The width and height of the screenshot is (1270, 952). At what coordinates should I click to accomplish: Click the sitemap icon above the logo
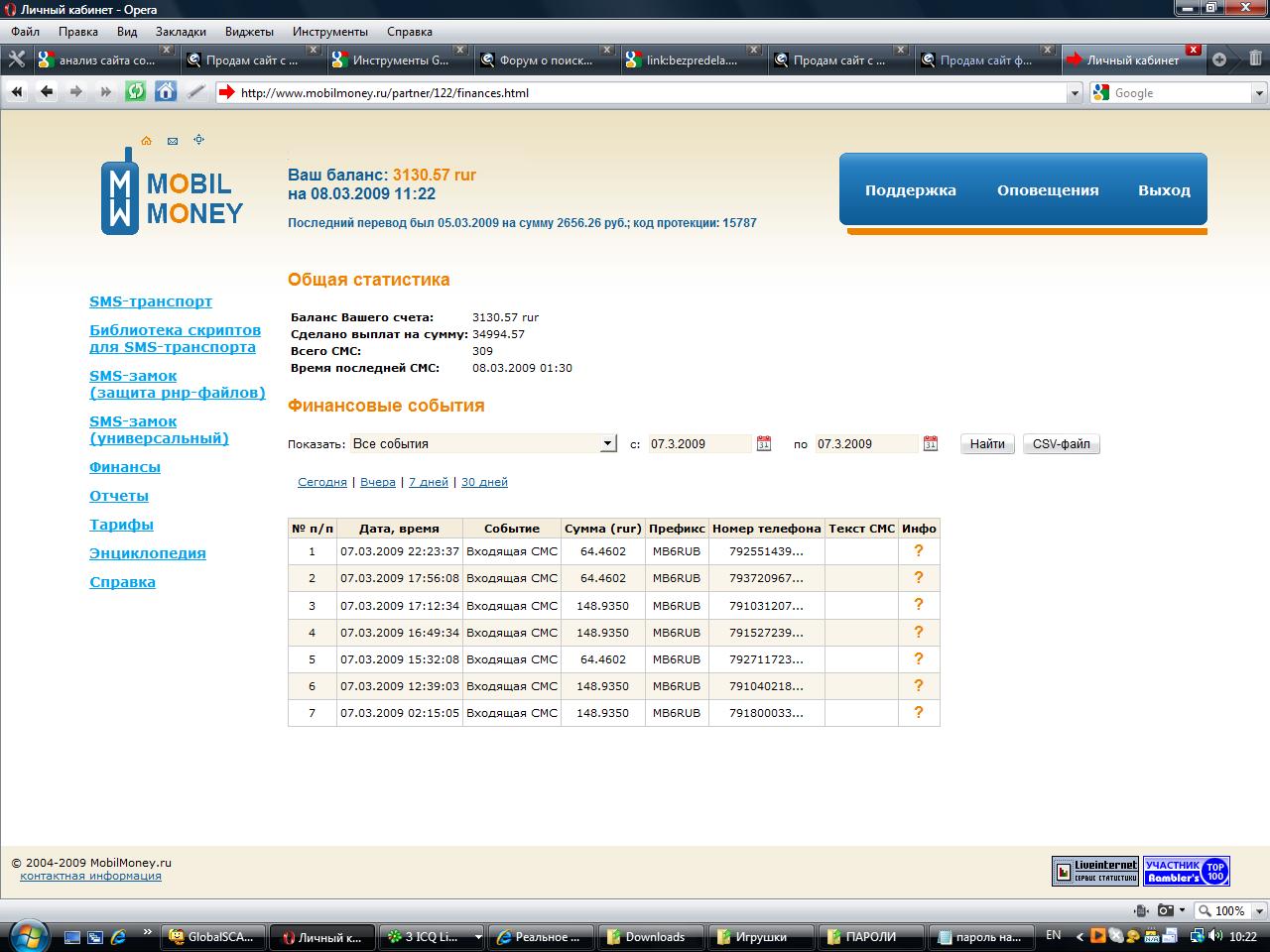(x=198, y=140)
